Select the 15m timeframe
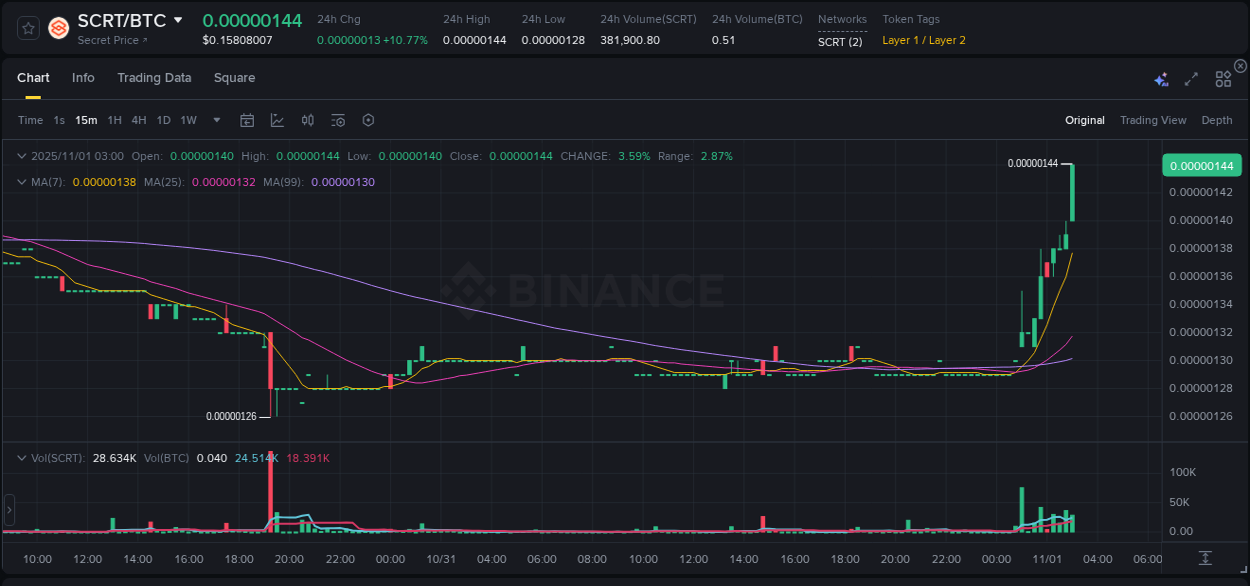 pyautogui.click(x=86, y=119)
